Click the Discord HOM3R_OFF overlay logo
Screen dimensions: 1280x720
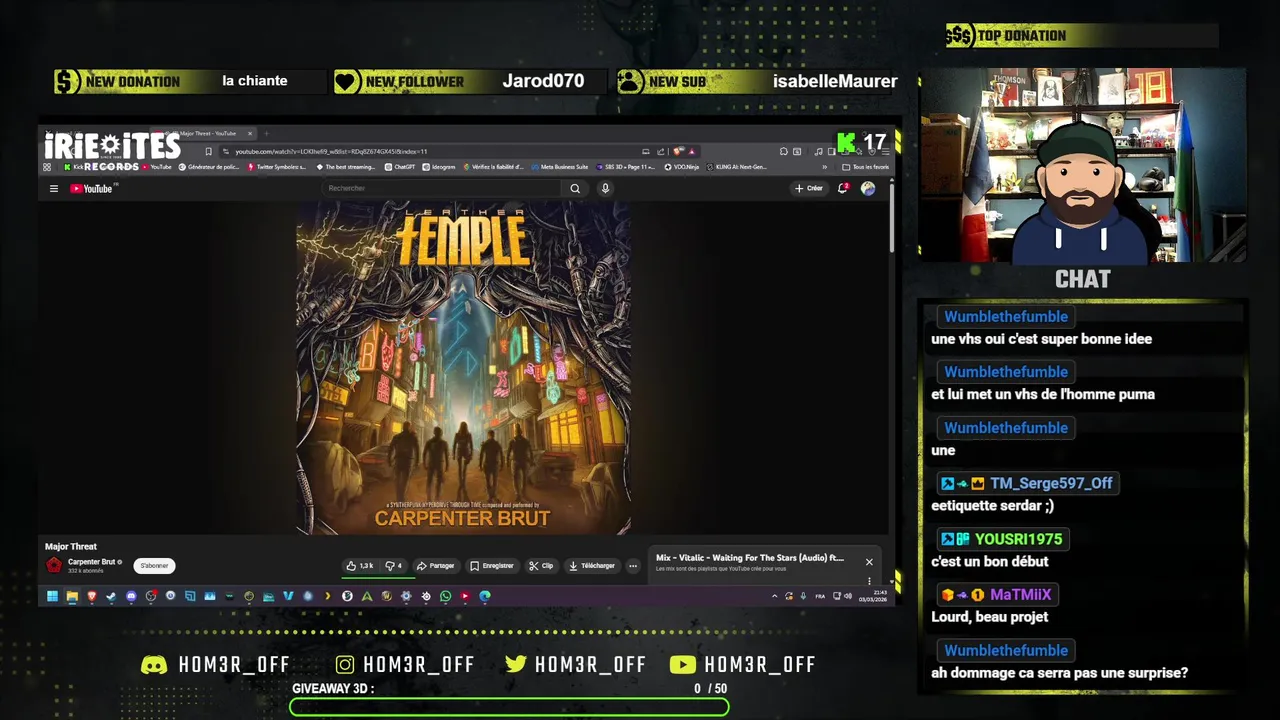[154, 665]
